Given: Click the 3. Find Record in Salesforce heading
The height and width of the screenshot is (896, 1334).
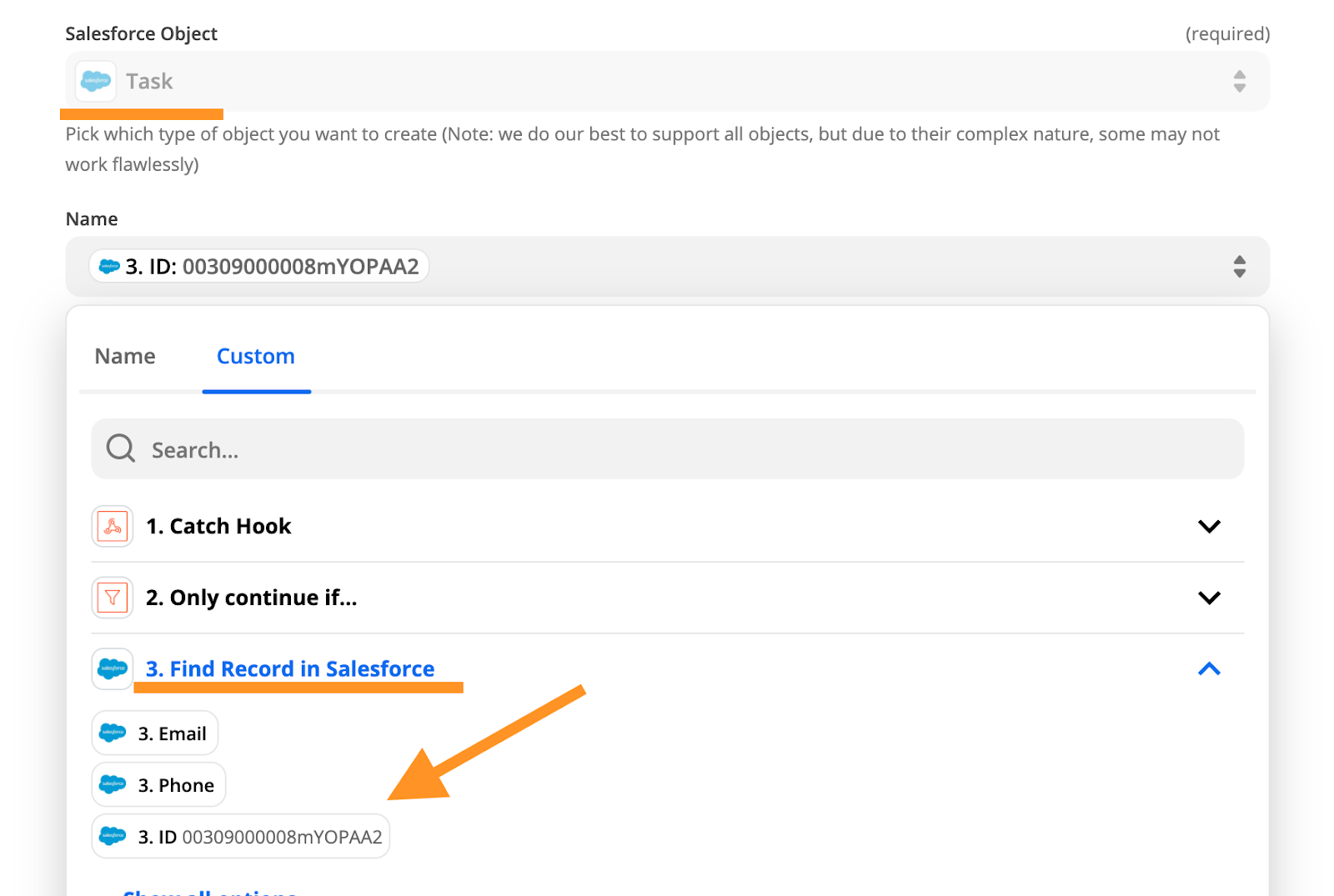Looking at the screenshot, I should pos(290,669).
